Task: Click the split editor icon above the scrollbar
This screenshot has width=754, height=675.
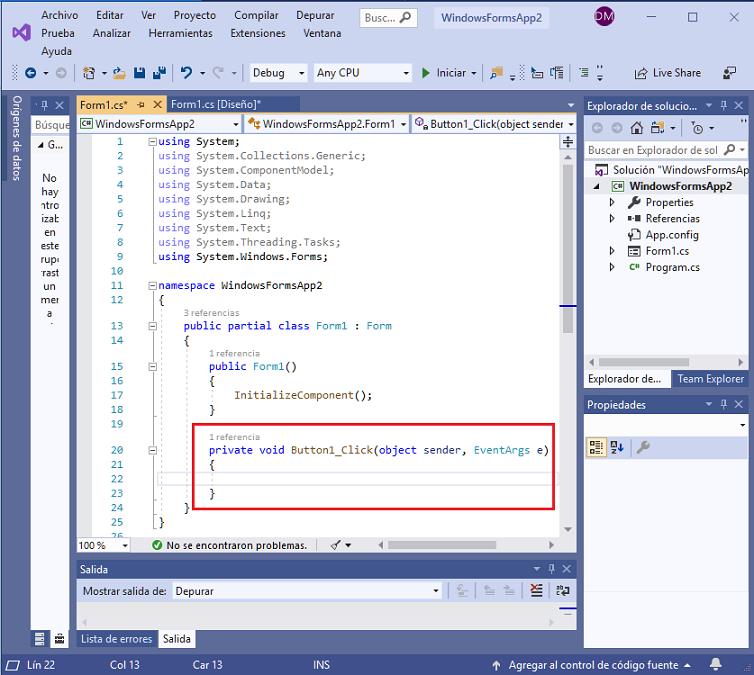Action: click(x=568, y=141)
